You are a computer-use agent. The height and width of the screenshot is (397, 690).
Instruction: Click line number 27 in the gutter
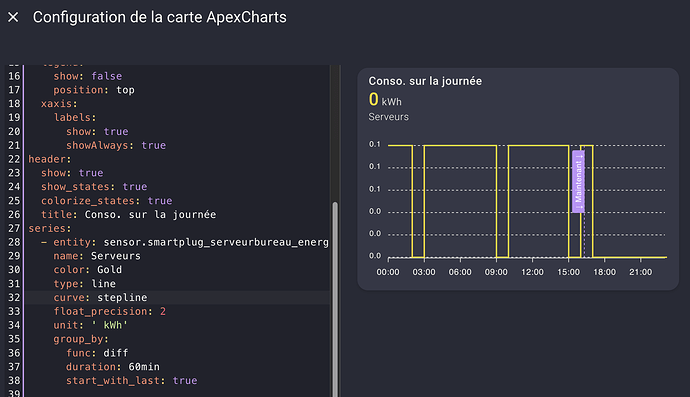click(x=14, y=228)
